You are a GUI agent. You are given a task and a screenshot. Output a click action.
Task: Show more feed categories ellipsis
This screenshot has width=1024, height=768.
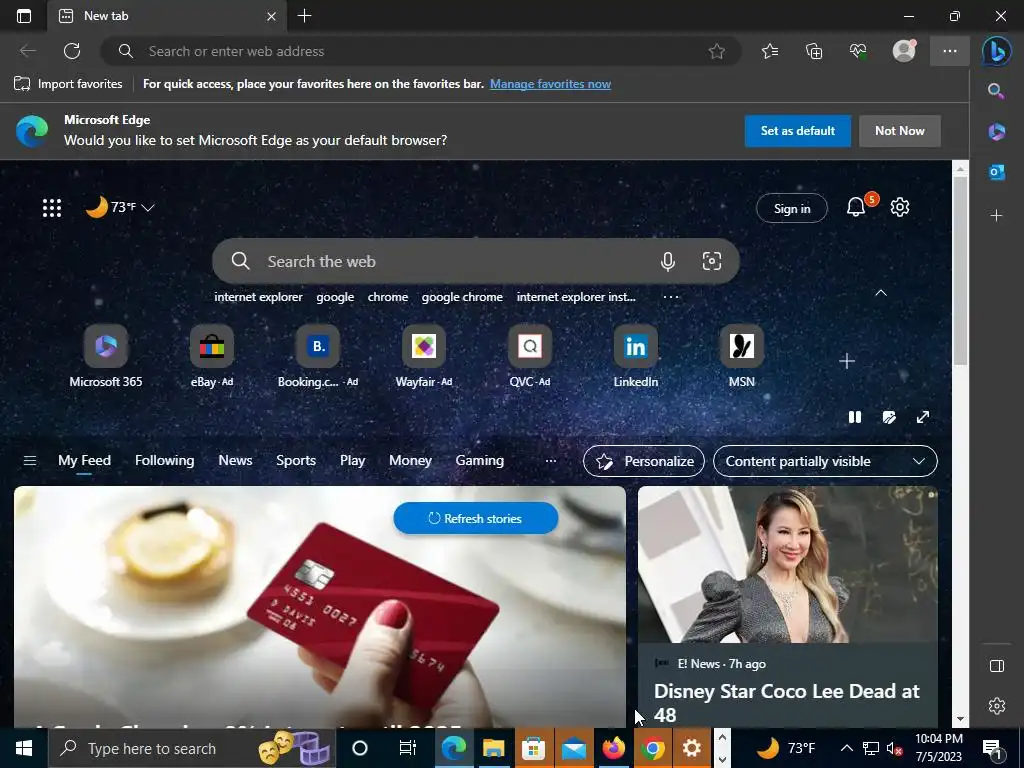[x=551, y=460]
